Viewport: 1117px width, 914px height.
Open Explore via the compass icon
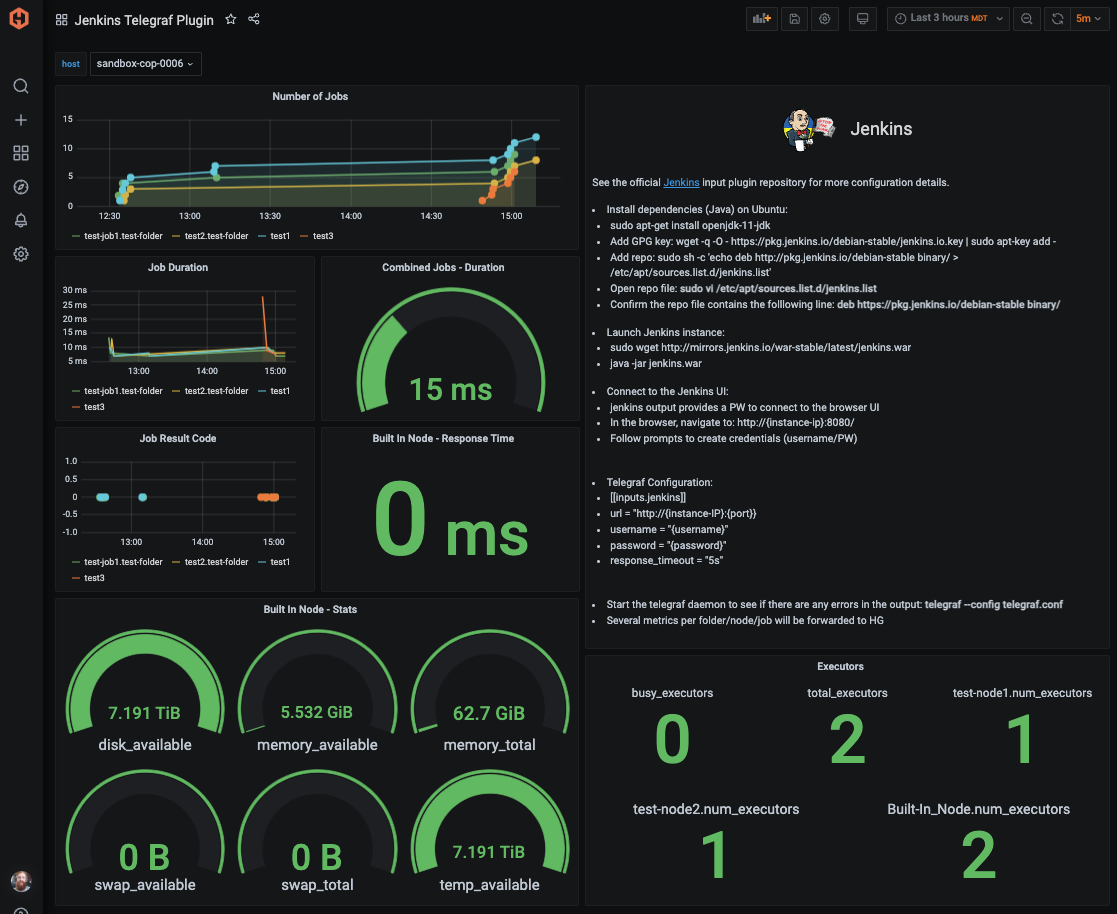[21, 187]
